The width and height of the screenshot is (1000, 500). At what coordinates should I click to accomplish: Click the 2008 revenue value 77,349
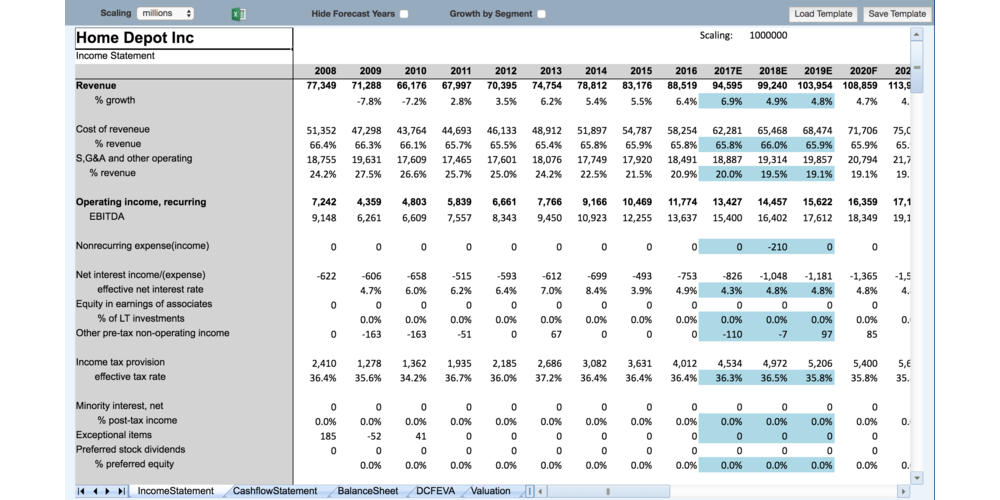[321, 85]
